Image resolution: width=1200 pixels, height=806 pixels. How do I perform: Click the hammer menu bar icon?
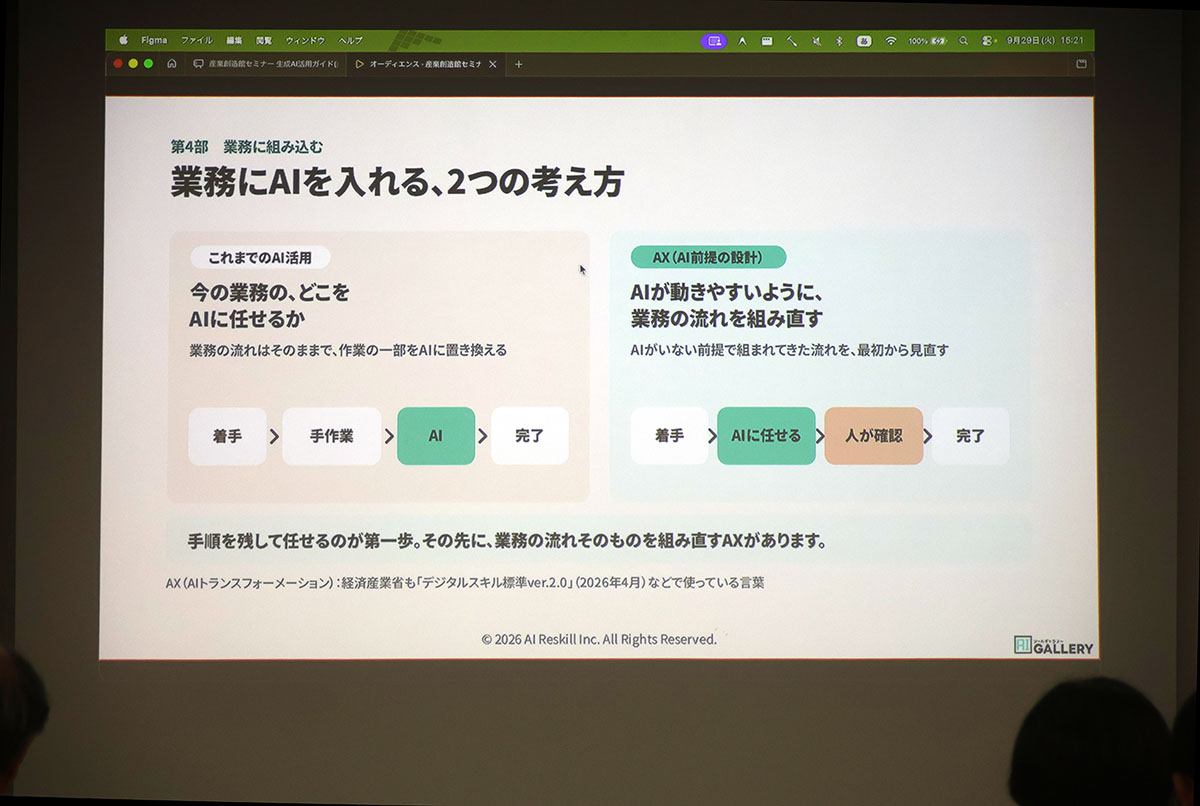(792, 41)
